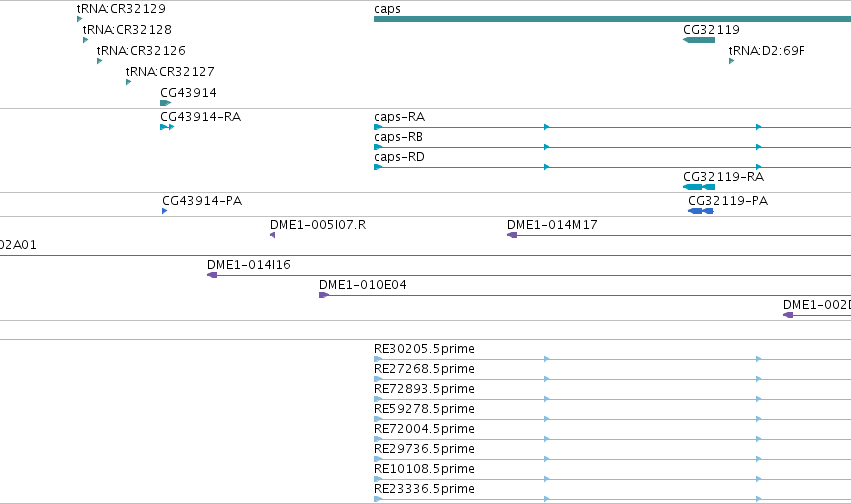Screen dimensions: 851x504
Task: Select the CG43914-PA arrow glyph
Action: [x=164, y=211]
